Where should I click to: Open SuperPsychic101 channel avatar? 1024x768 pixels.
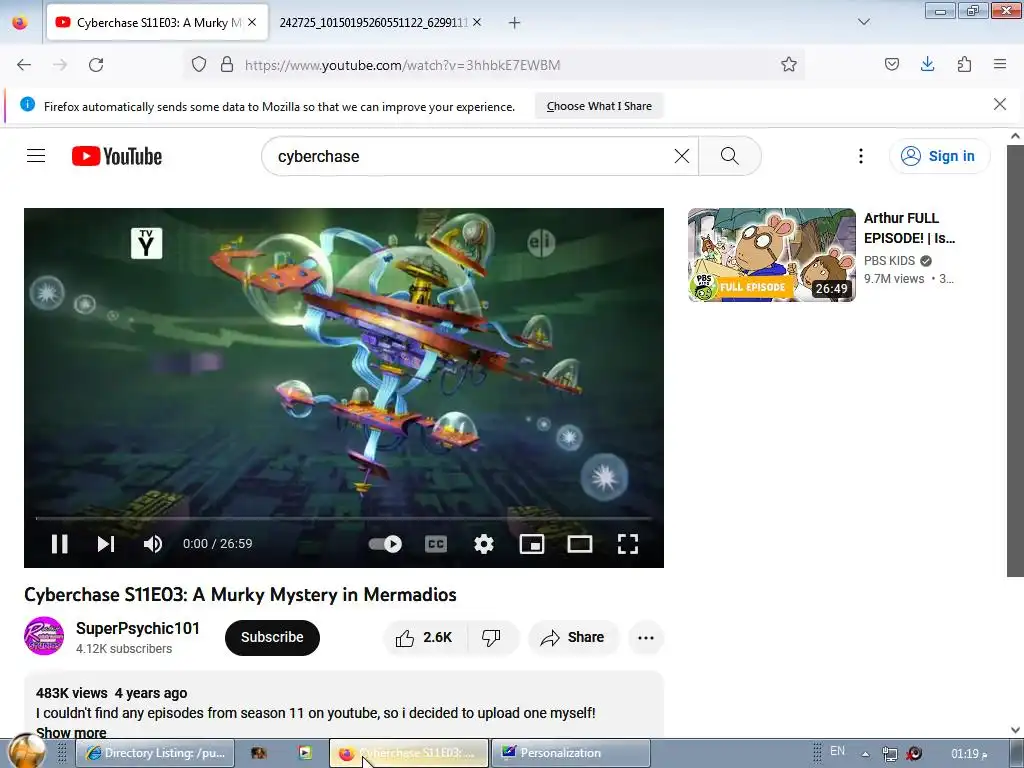[44, 636]
